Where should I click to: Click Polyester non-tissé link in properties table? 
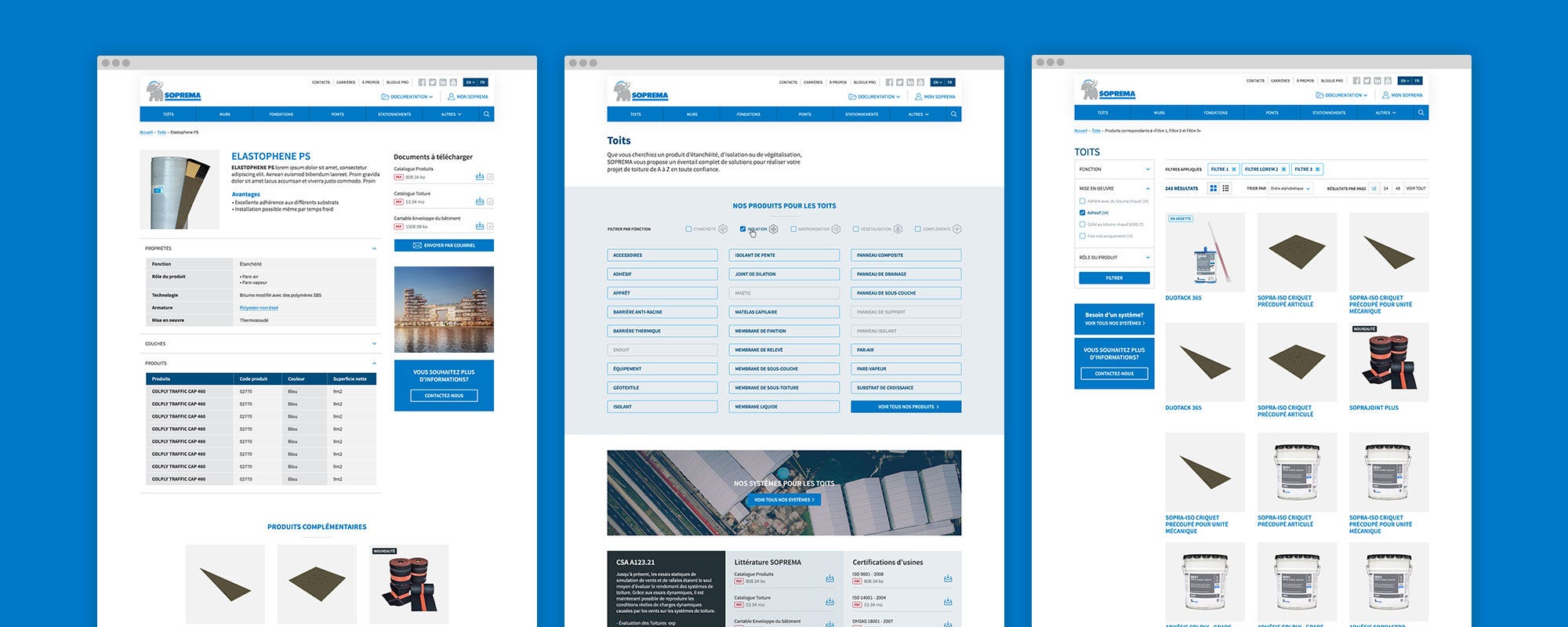tap(259, 308)
